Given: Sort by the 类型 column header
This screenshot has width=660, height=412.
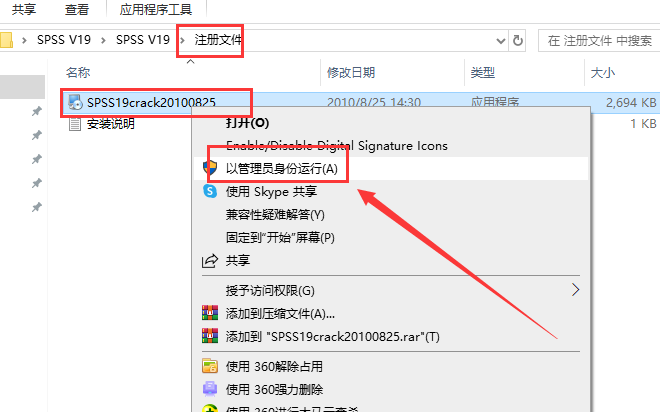Looking at the screenshot, I should (x=483, y=73).
